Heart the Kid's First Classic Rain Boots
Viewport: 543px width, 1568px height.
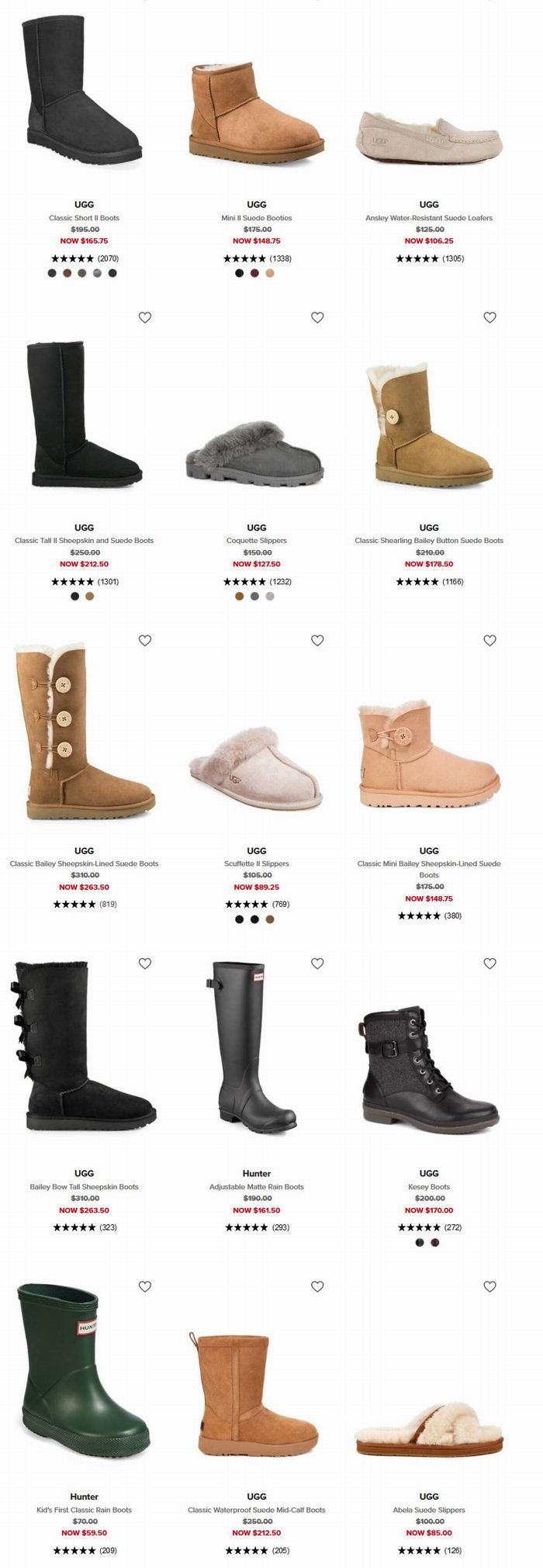[x=145, y=1286]
